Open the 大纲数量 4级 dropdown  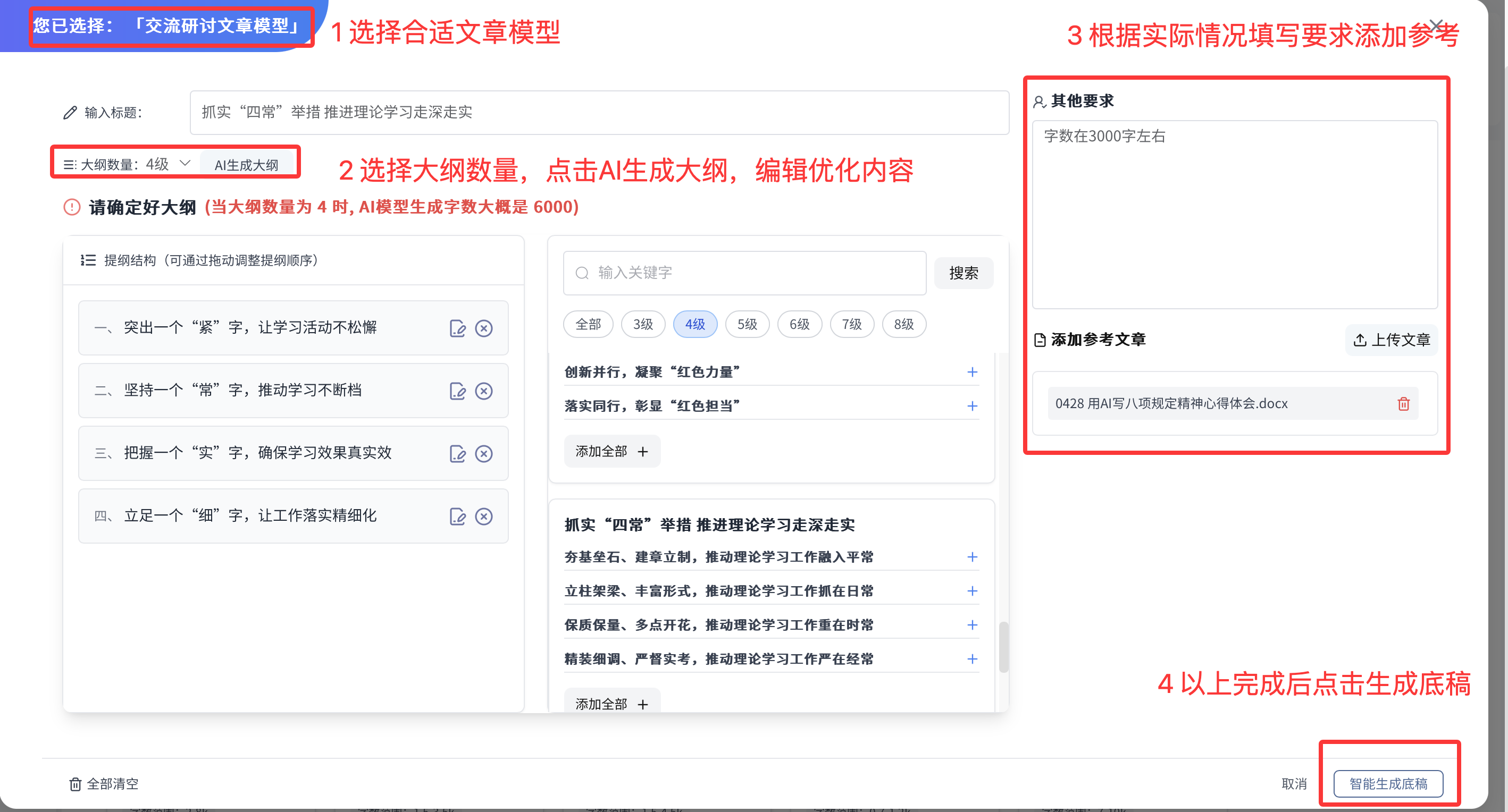[x=185, y=163]
